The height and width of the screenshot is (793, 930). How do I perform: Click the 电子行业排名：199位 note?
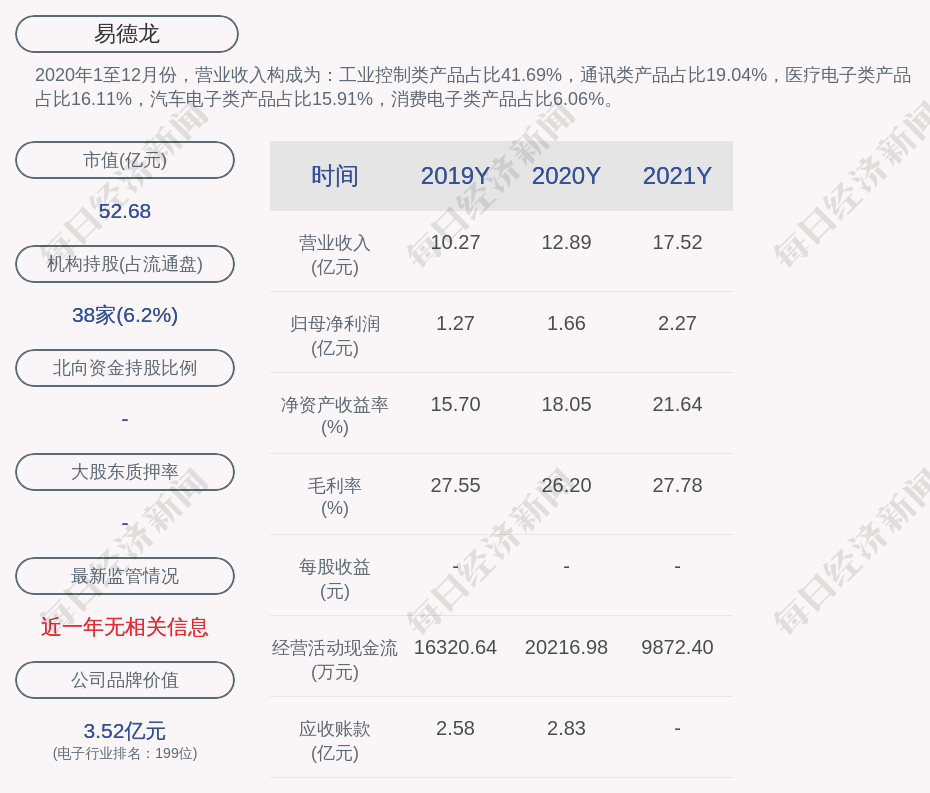click(x=125, y=753)
